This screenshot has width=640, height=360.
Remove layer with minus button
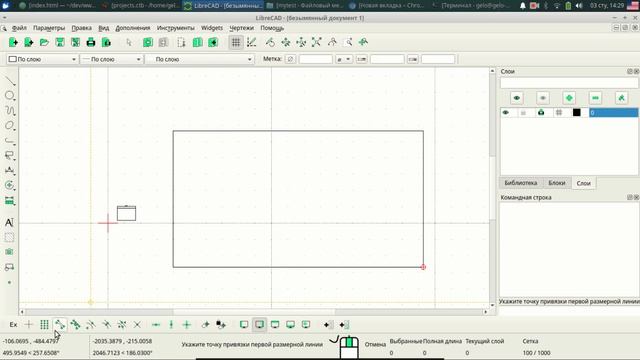coord(595,98)
